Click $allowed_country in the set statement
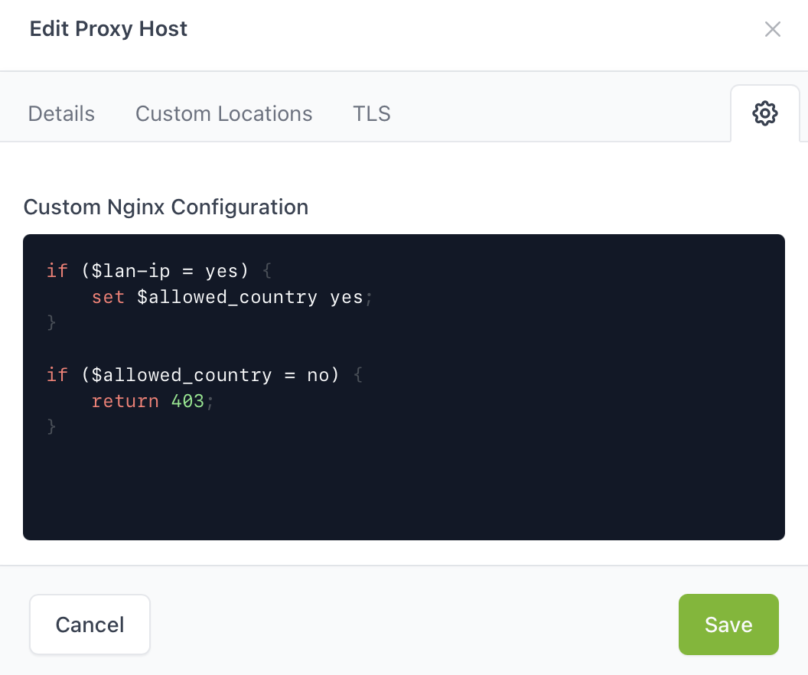Image resolution: width=808 pixels, height=675 pixels. 227,297
